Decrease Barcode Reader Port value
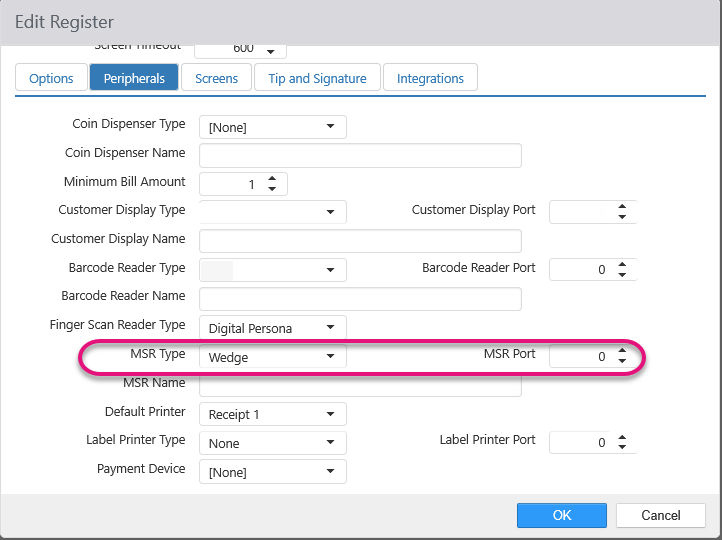The height and width of the screenshot is (540, 722). (x=622, y=275)
